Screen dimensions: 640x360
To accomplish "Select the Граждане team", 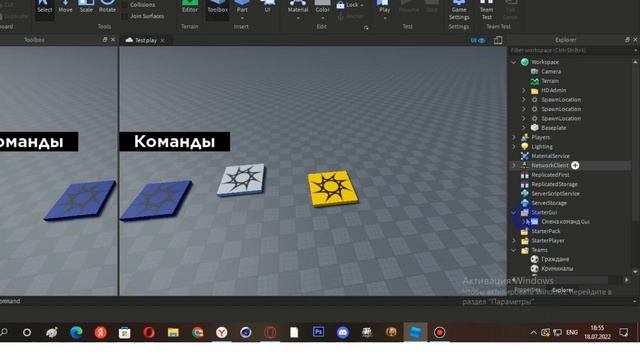I will 555,259.
